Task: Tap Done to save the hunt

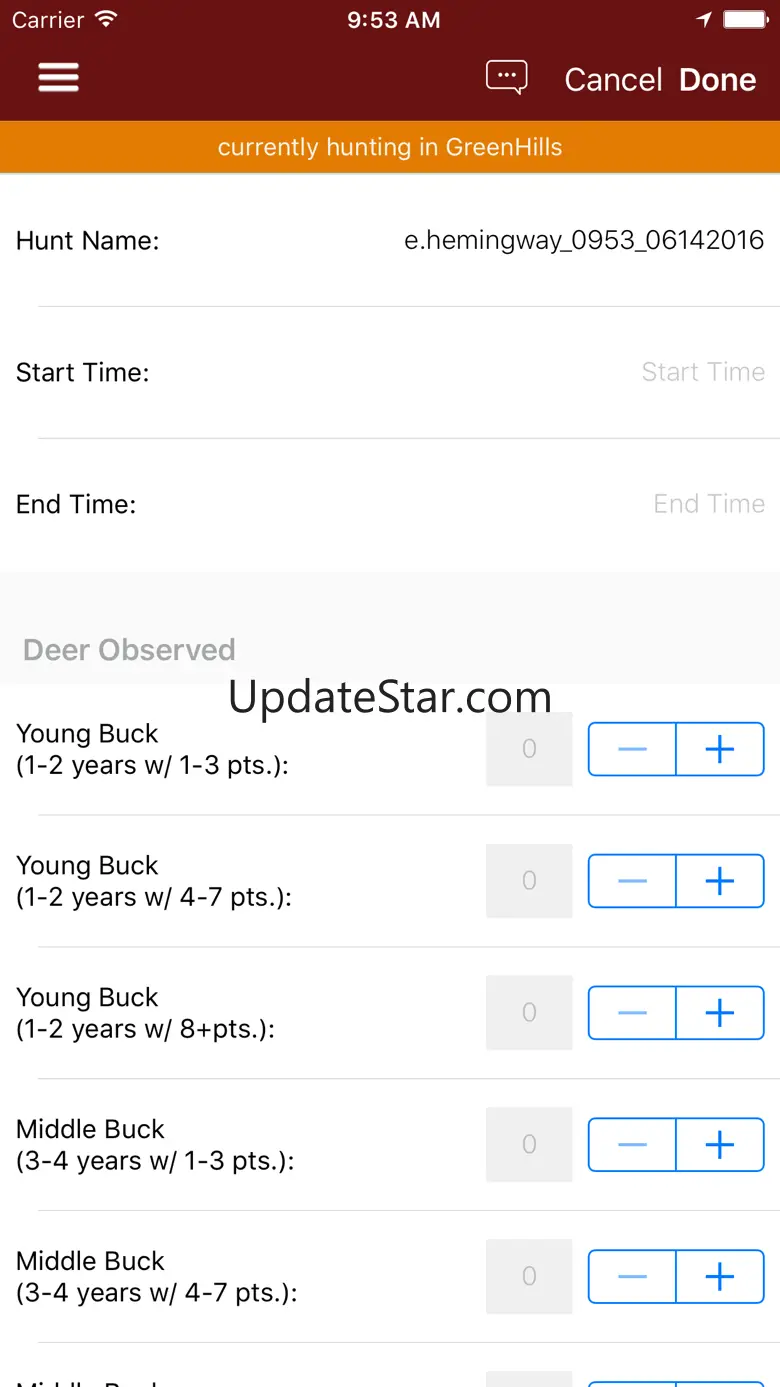Action: [x=717, y=80]
